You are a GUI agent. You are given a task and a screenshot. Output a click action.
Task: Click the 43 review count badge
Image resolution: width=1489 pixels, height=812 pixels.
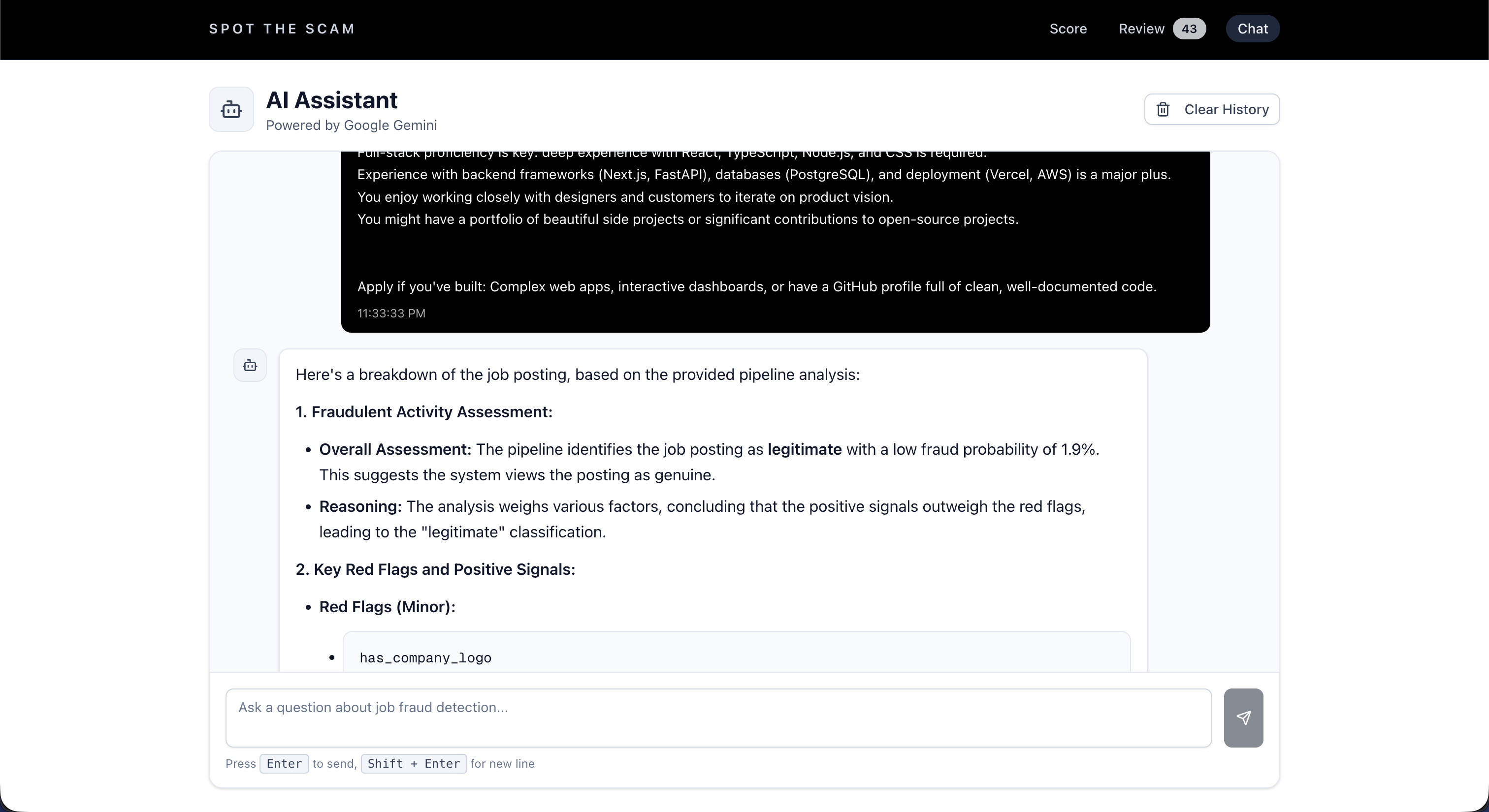1189,29
